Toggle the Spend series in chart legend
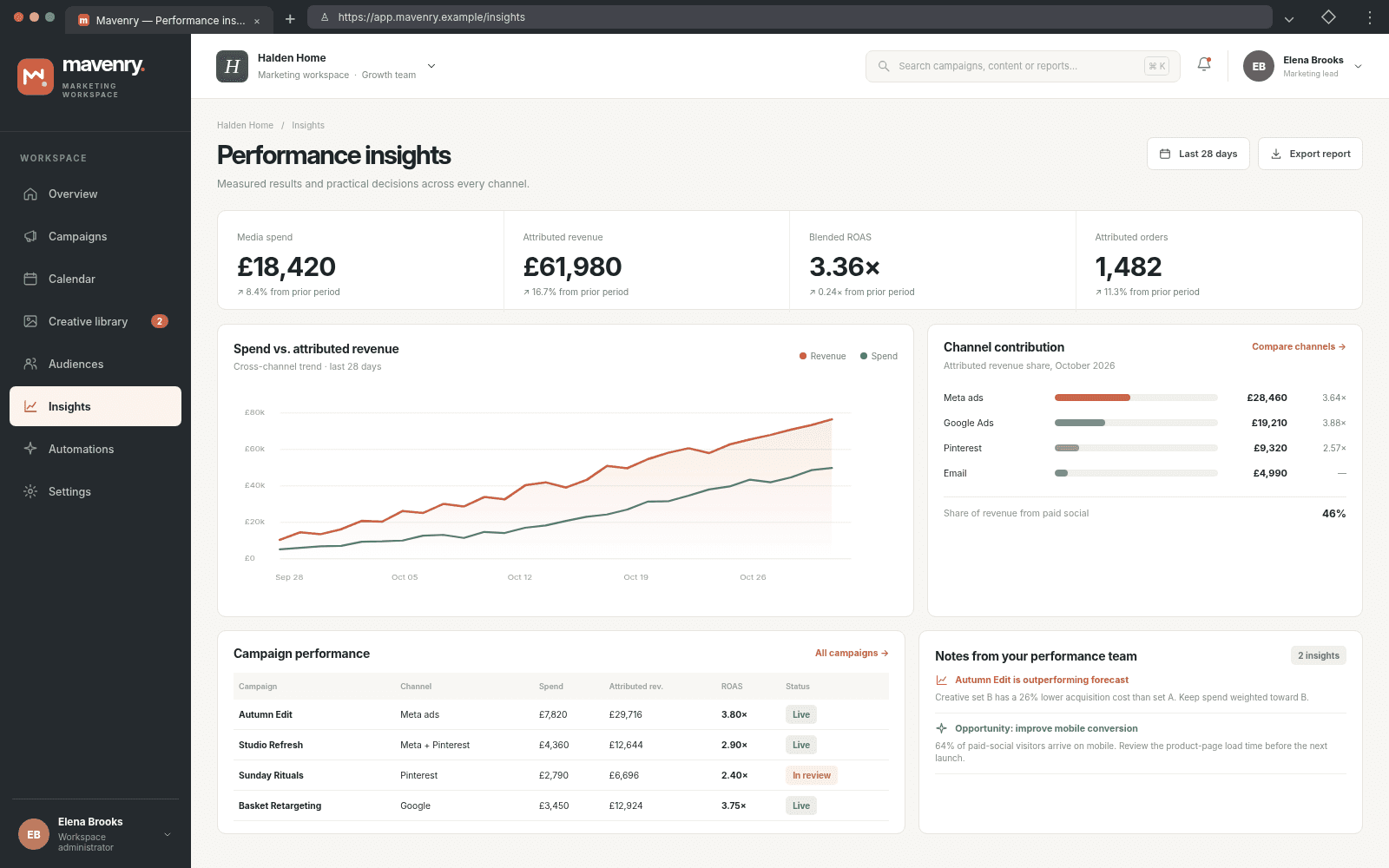The height and width of the screenshot is (868, 1389). tap(879, 356)
